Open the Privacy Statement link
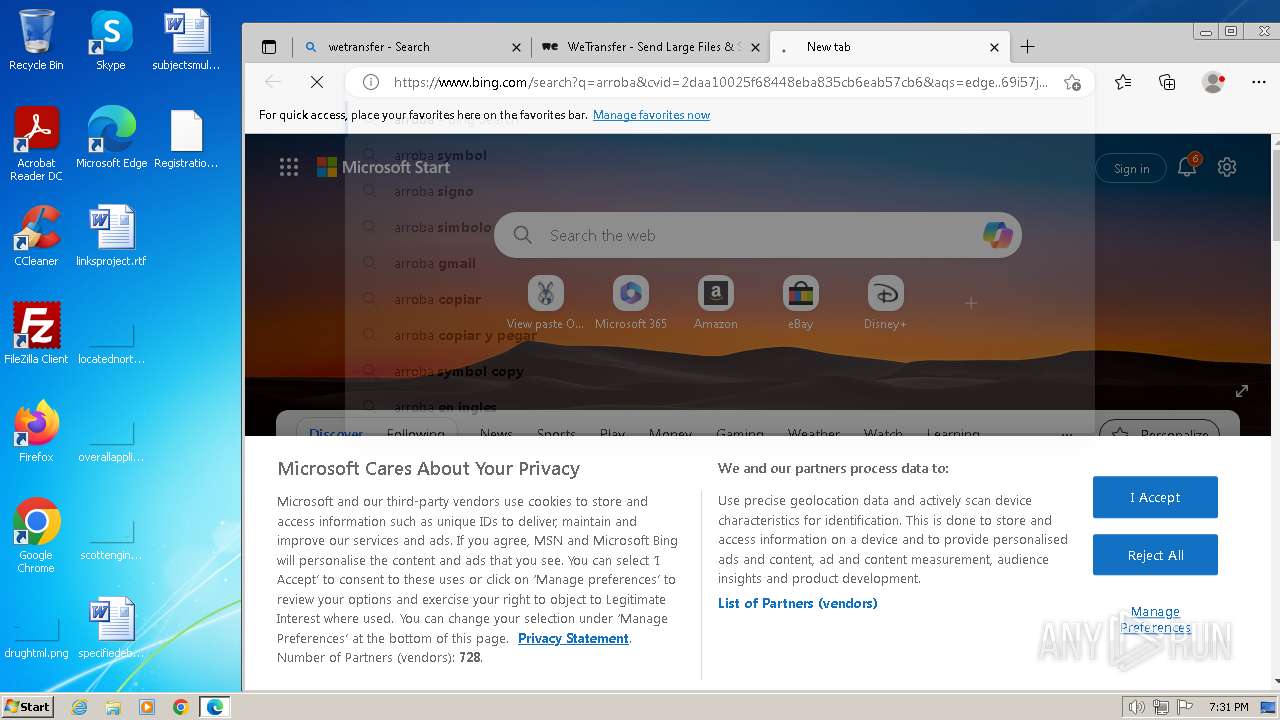The height and width of the screenshot is (720, 1280). [x=573, y=638]
